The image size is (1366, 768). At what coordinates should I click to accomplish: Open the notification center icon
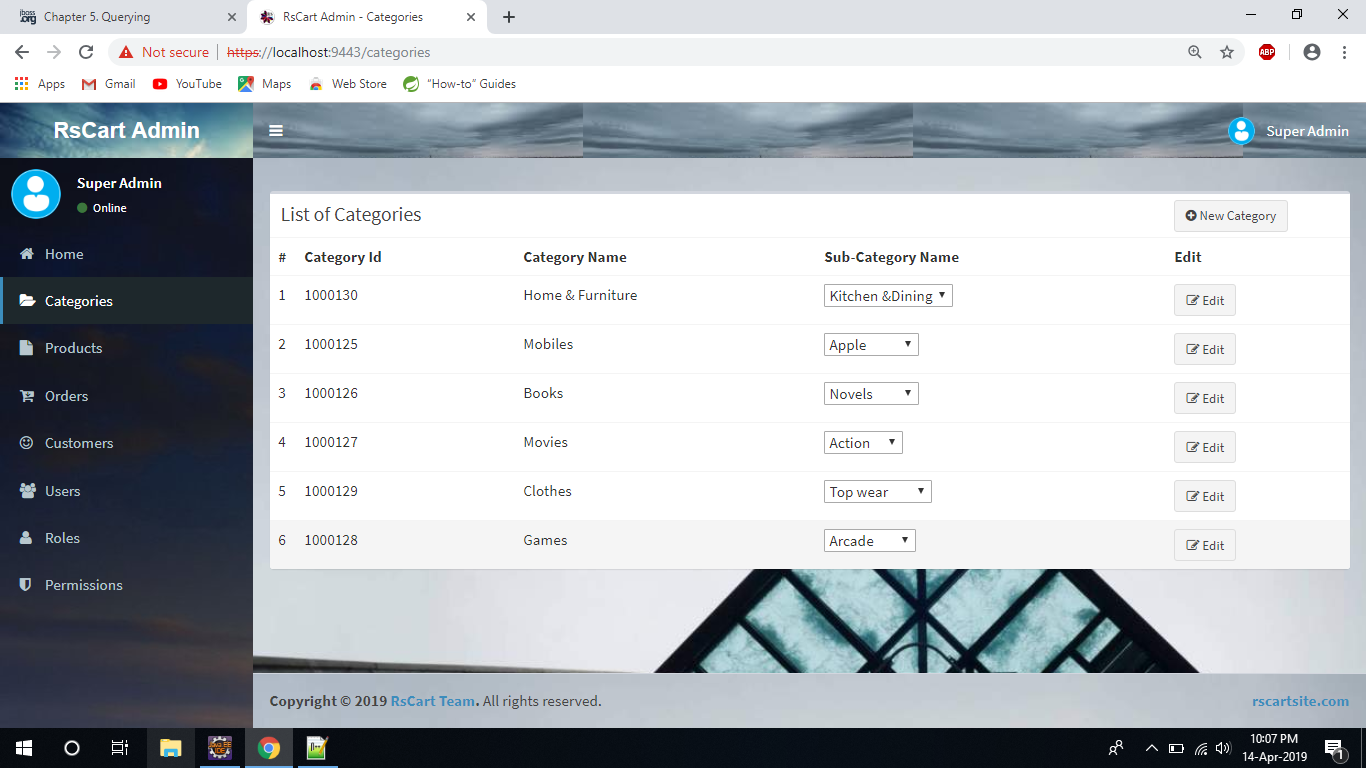1334,748
